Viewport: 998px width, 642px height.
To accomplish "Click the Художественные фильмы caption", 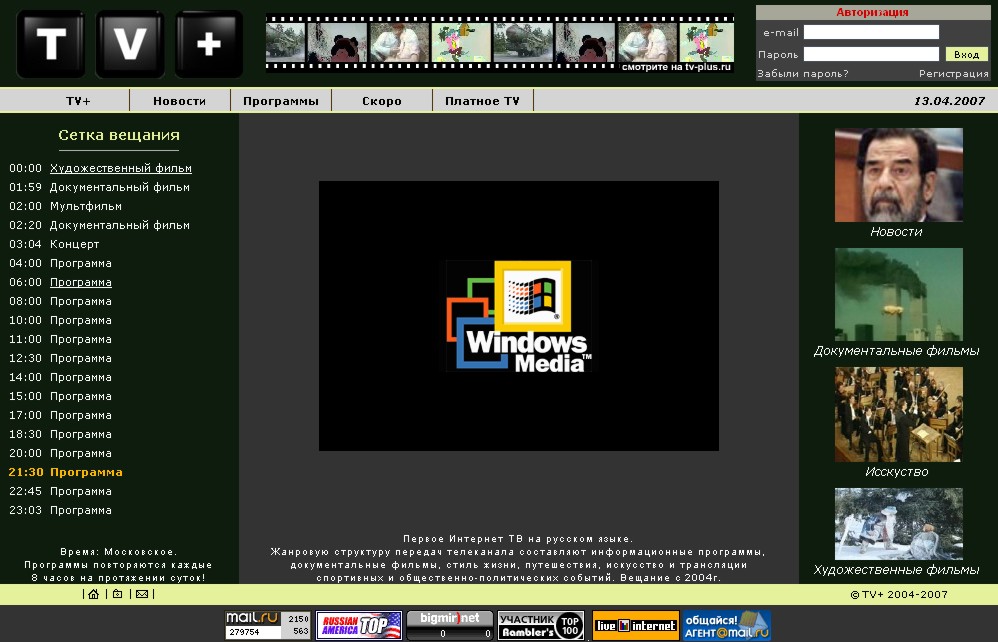I will coord(896,570).
